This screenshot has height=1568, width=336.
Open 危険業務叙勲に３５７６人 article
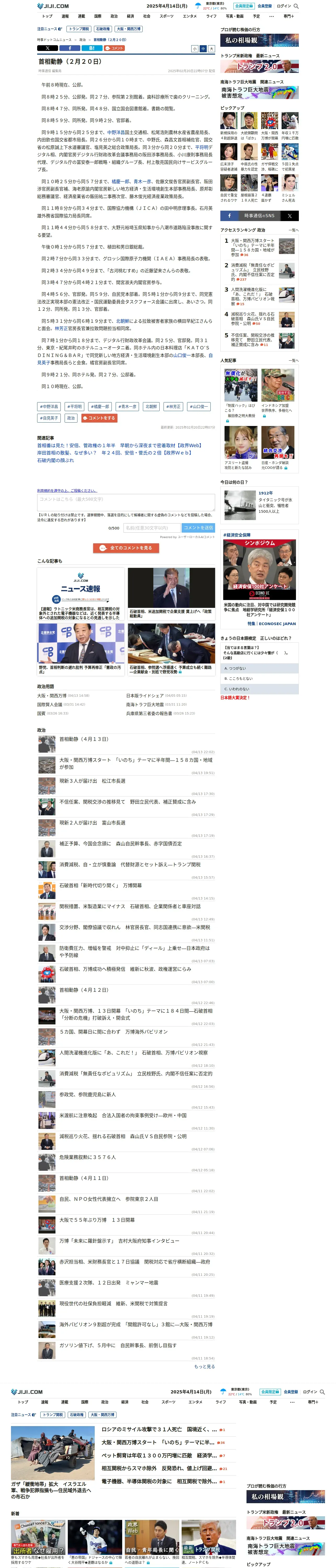pyautogui.click(x=87, y=1157)
